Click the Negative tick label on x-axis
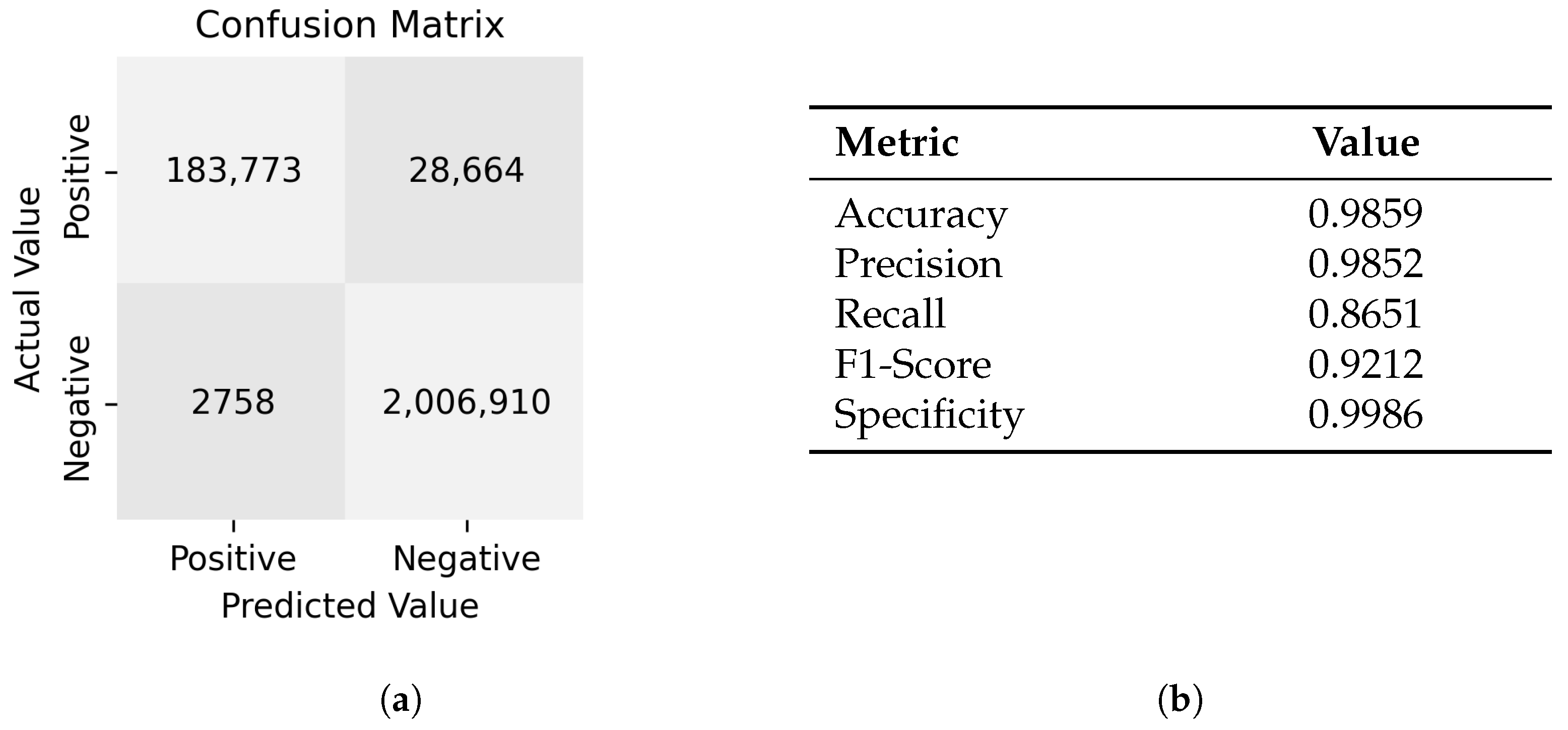The image size is (1568, 730). (466, 560)
